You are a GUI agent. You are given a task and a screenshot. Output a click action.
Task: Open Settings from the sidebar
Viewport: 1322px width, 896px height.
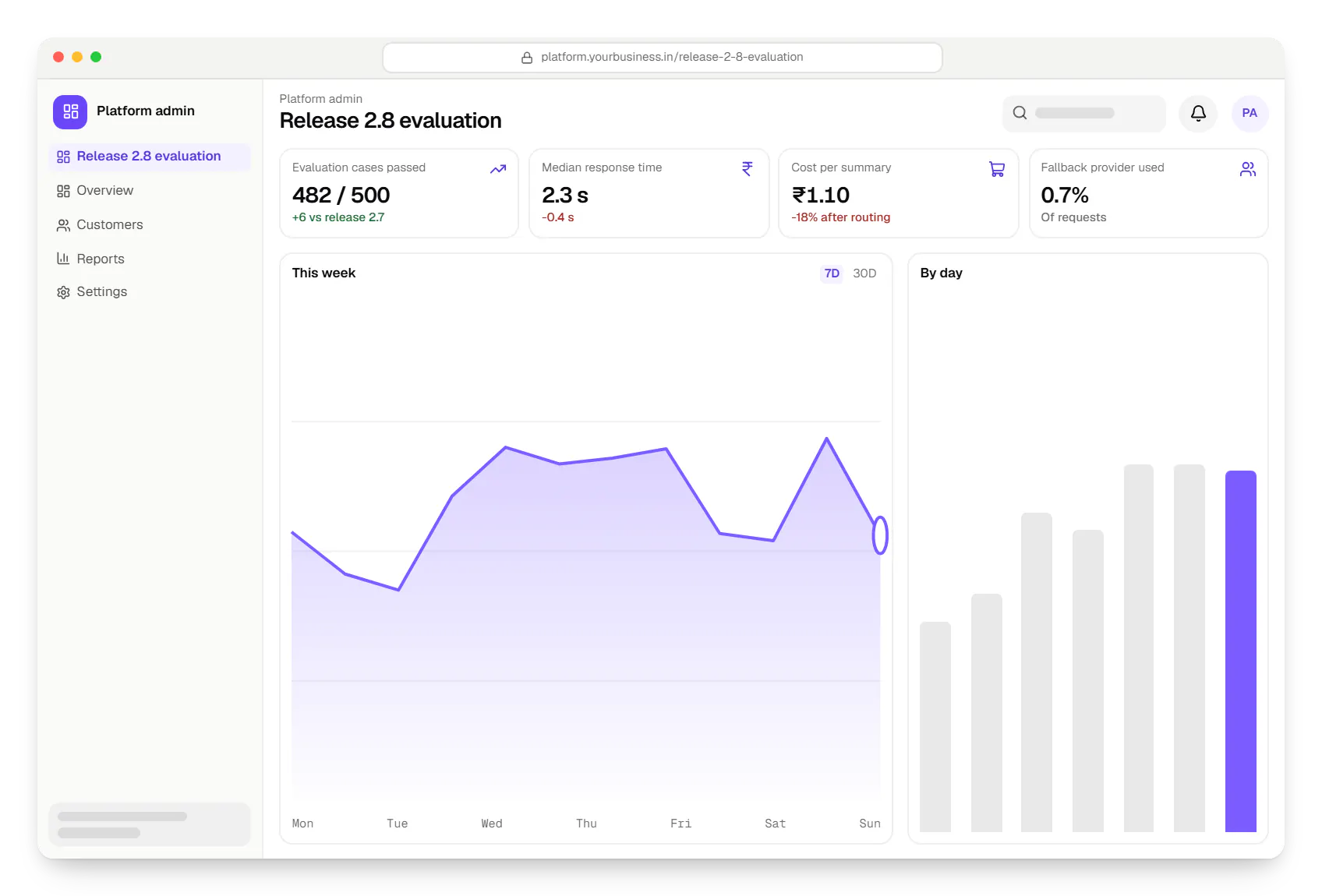(x=150, y=292)
